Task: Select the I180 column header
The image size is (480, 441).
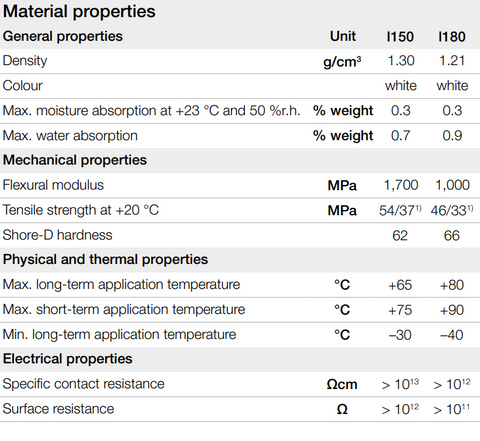Action: pos(452,36)
